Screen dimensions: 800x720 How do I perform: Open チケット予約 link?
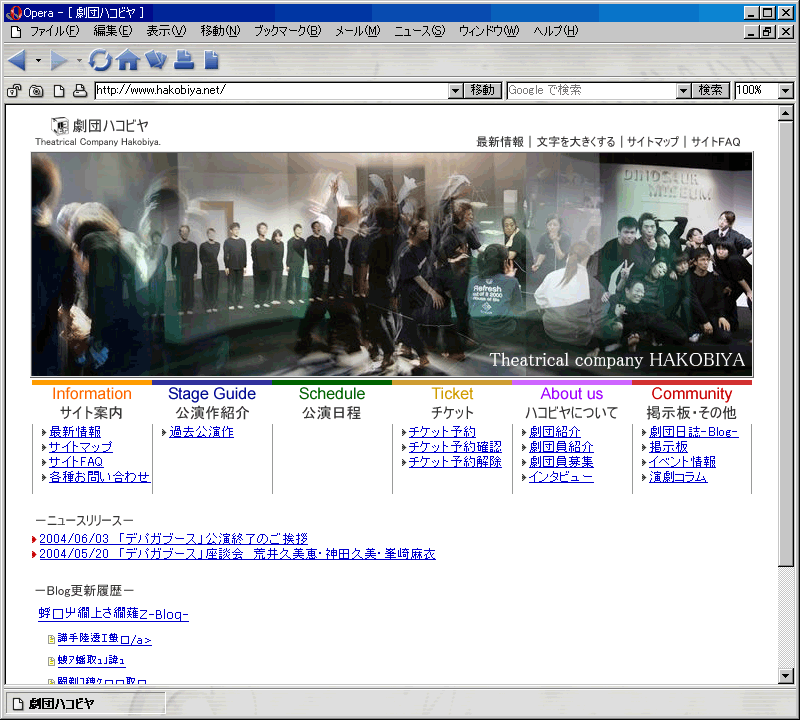[442, 432]
